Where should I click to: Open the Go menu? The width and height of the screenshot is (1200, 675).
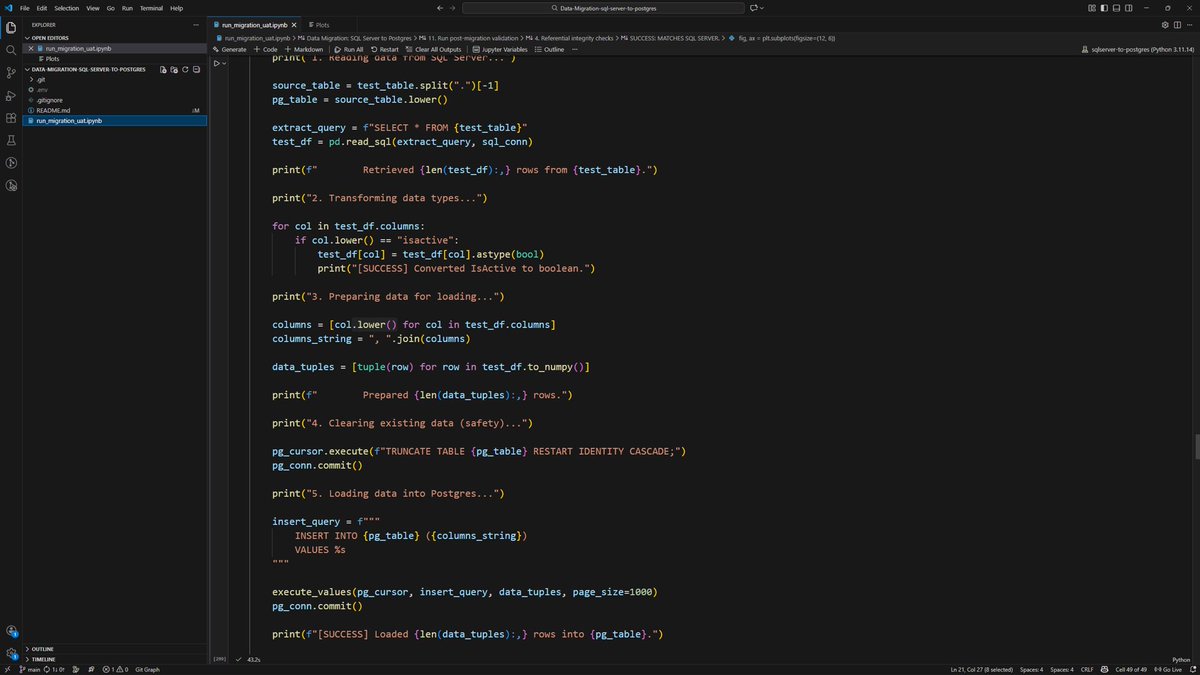[x=110, y=7]
